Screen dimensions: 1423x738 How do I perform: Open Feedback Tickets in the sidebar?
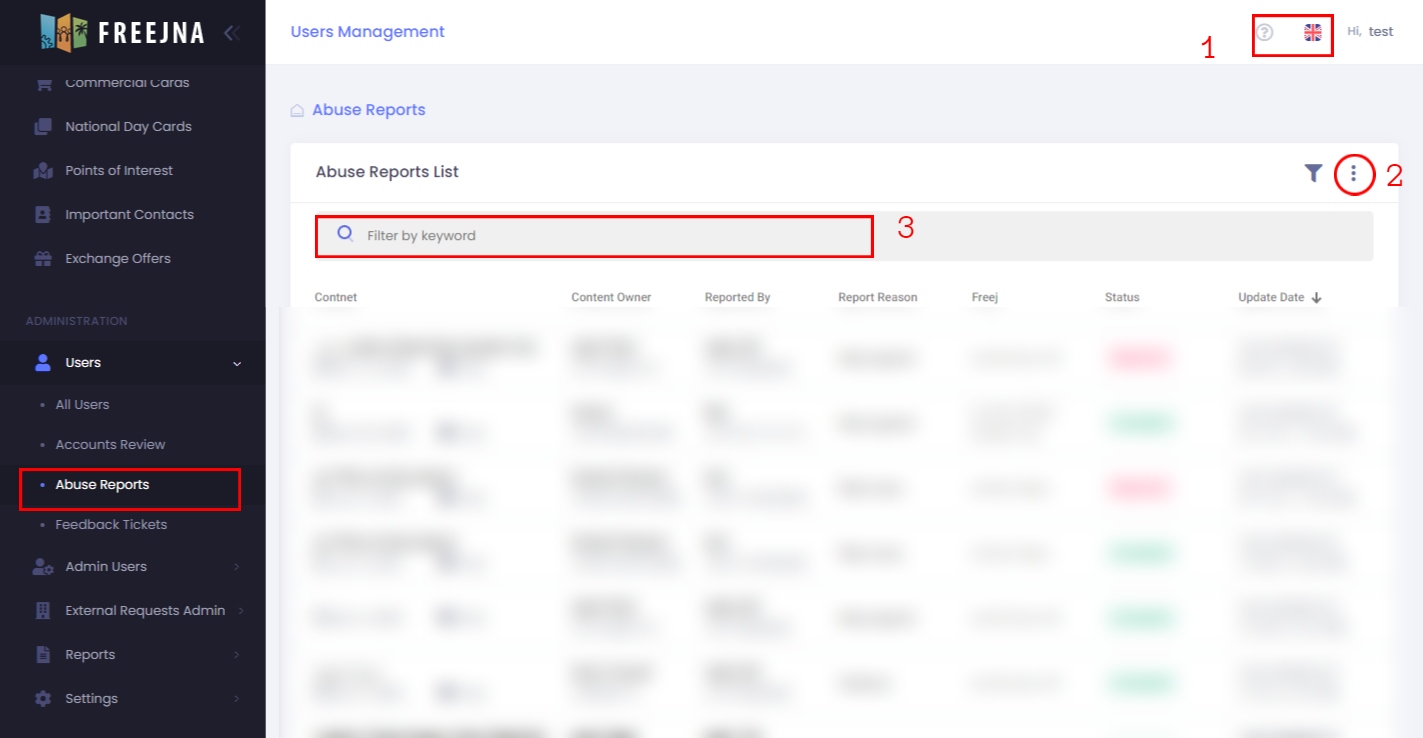pyautogui.click(x=111, y=525)
